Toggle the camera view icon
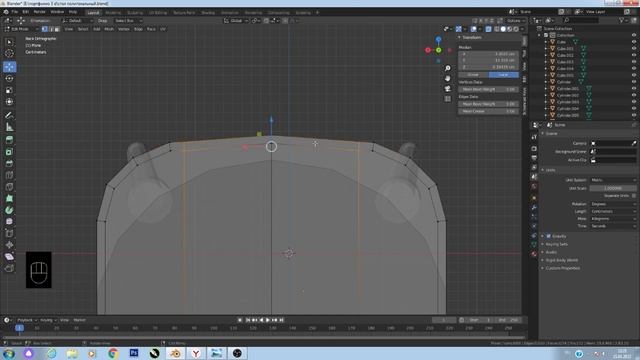640x360 pixels. click(448, 89)
